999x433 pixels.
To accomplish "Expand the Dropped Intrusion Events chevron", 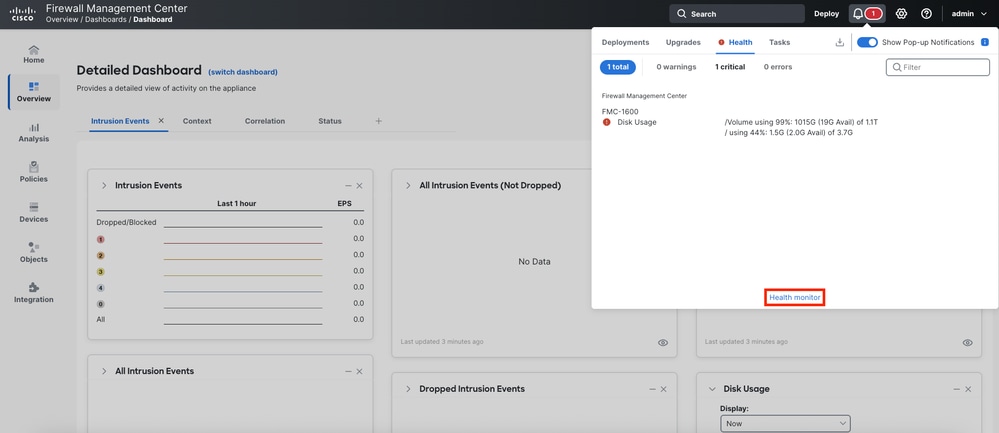I will 408,389.
